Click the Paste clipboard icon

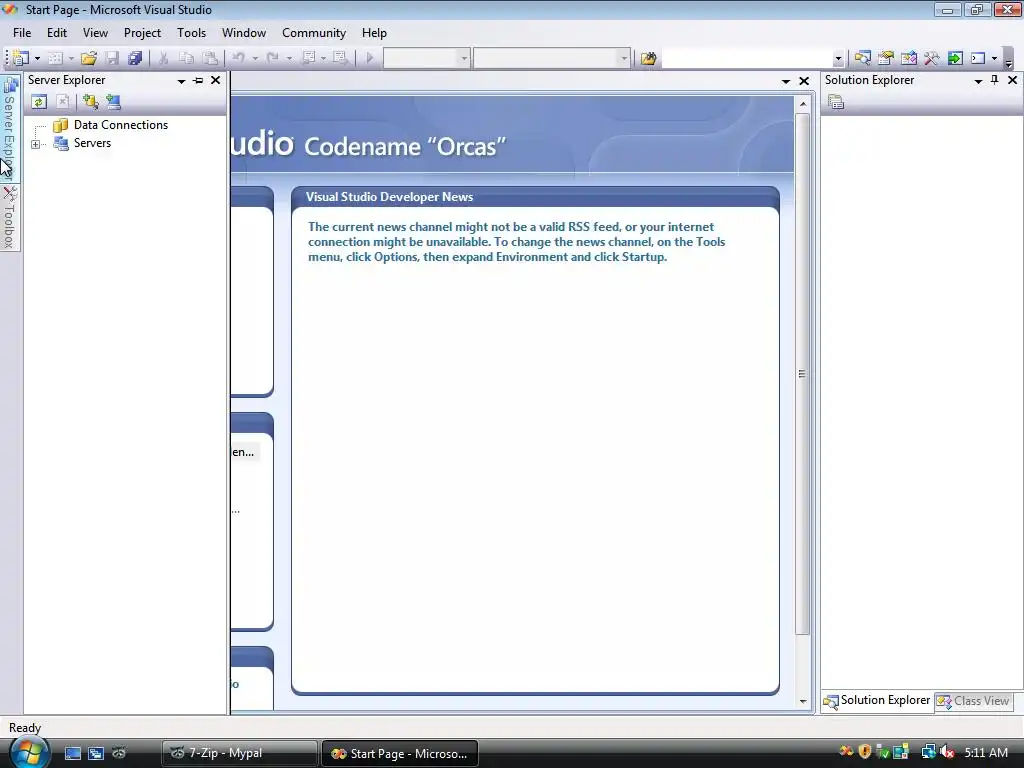coord(210,58)
